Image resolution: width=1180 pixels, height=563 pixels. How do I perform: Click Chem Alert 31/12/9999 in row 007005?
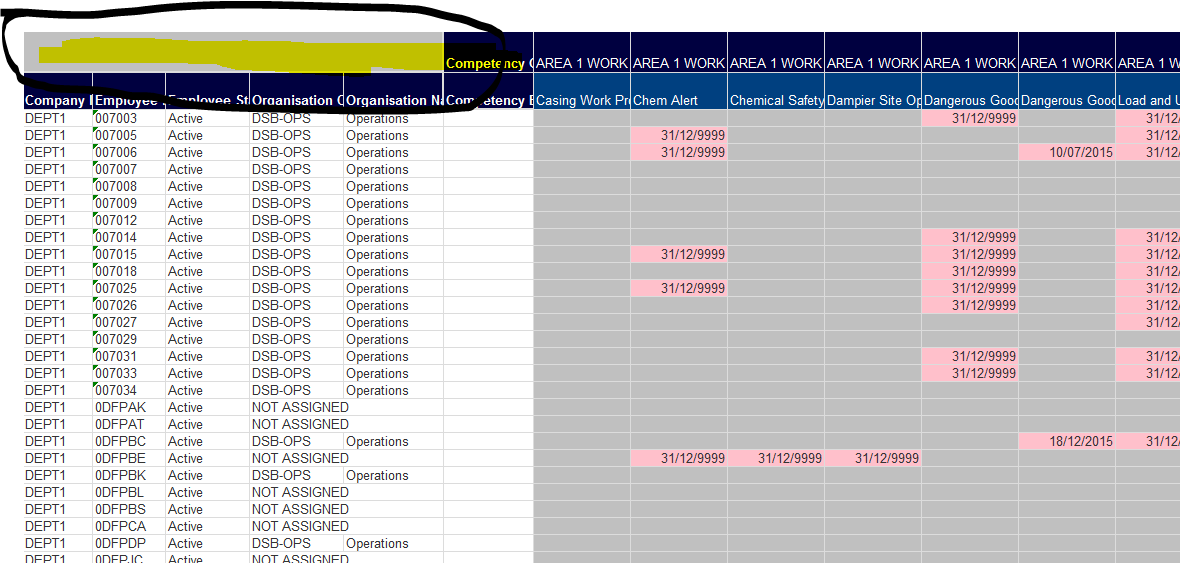pos(679,135)
